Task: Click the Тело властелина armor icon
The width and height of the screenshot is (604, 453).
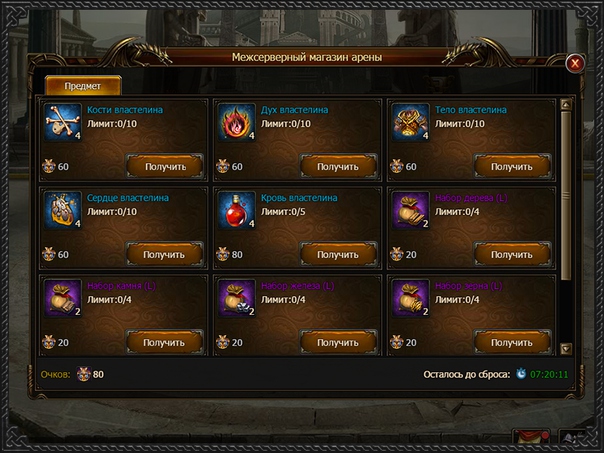Action: [411, 122]
